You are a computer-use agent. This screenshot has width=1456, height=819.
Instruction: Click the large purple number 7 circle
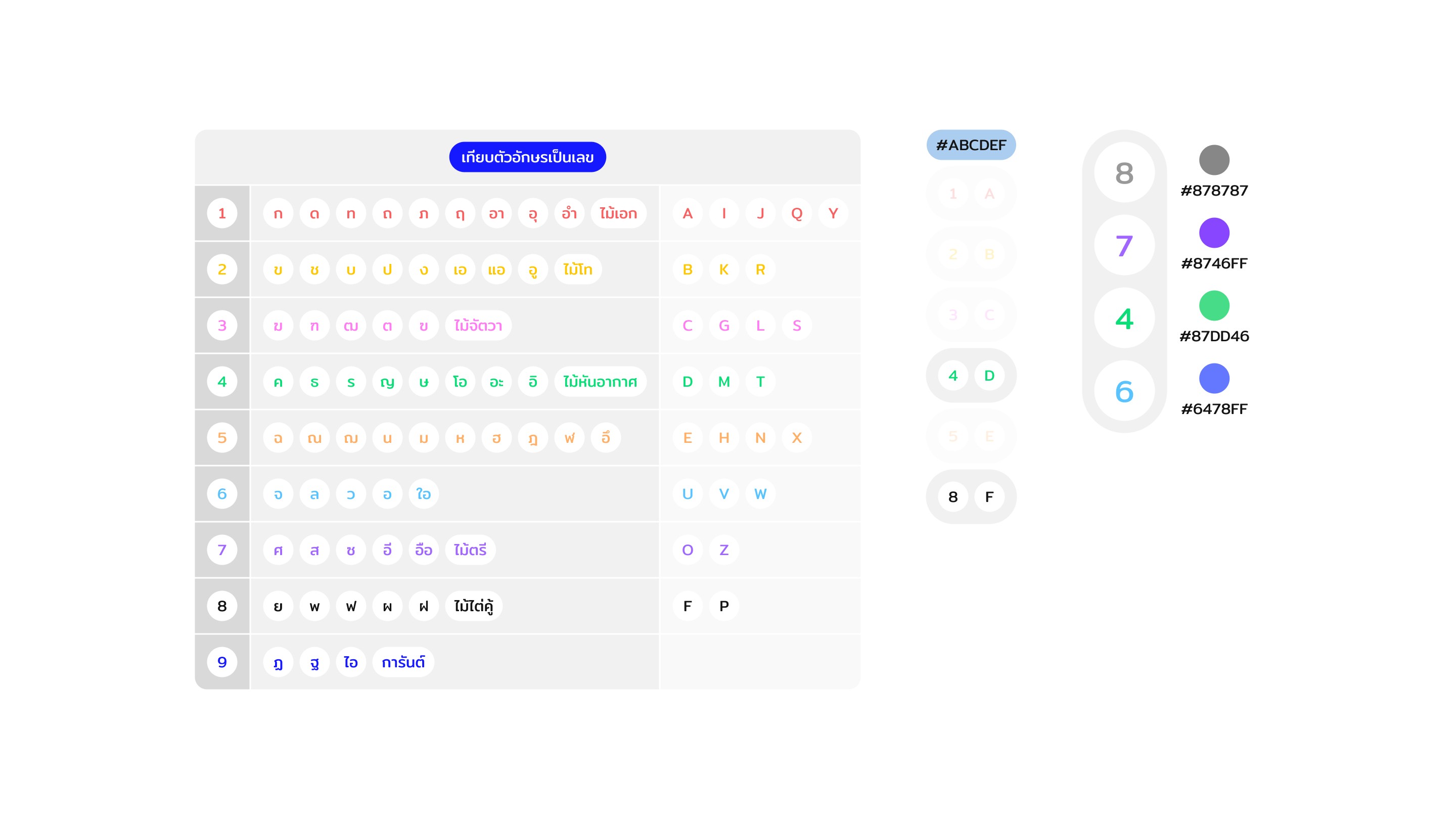pos(1124,245)
